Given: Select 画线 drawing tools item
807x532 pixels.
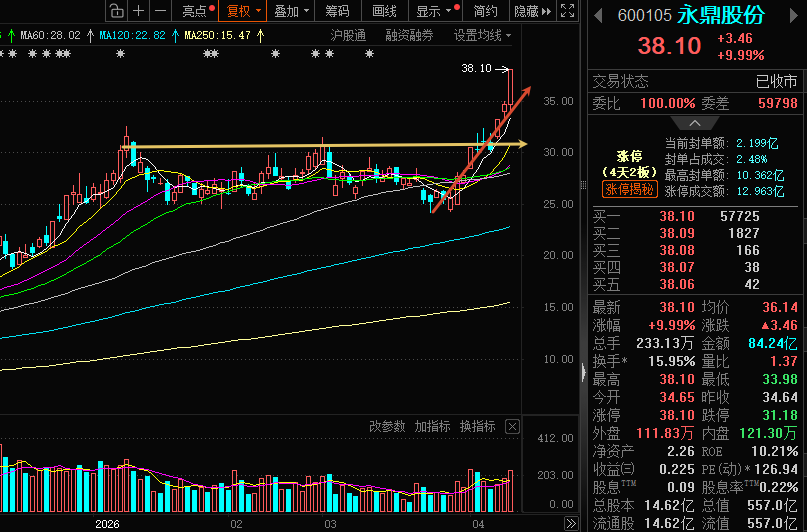Looking at the screenshot, I should click(384, 11).
